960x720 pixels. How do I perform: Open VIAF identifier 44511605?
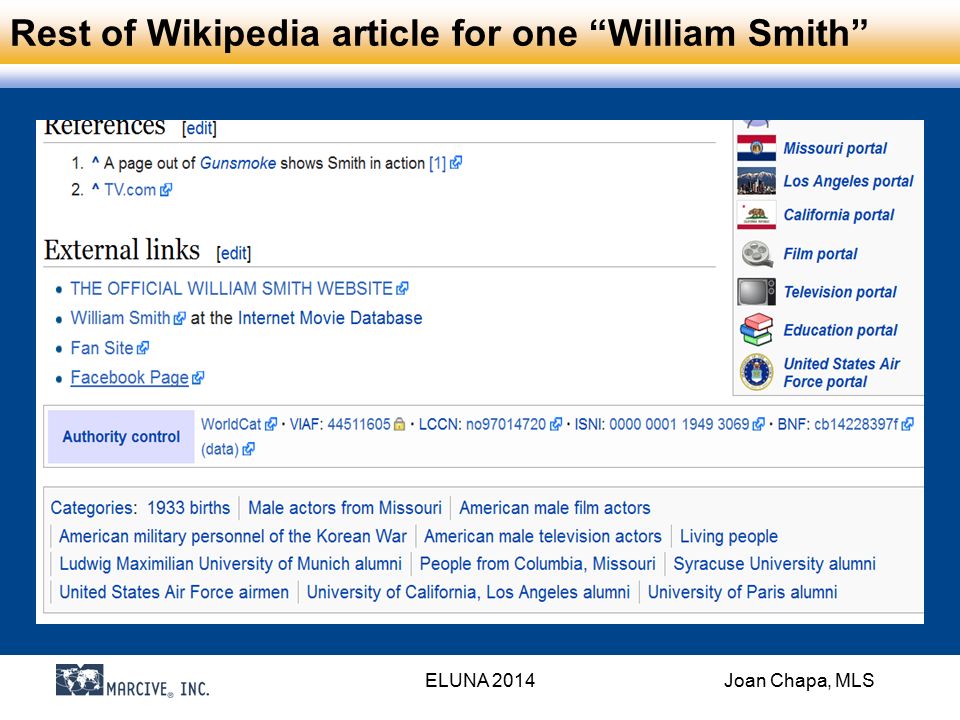[x=359, y=424]
